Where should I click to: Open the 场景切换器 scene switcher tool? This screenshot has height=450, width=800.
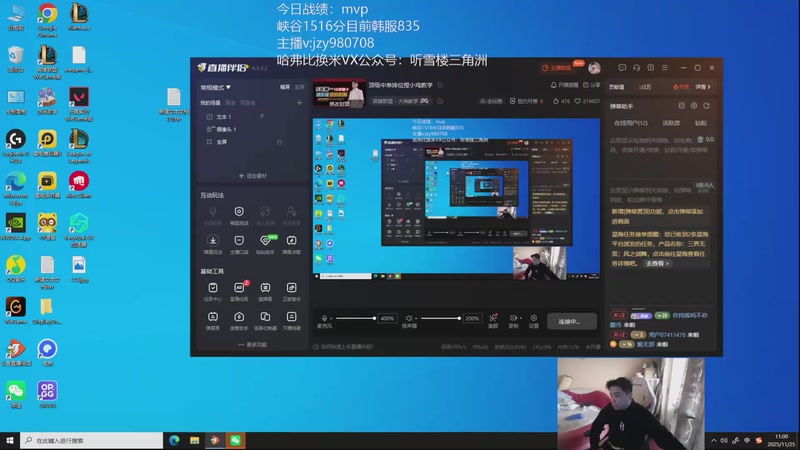point(265,320)
